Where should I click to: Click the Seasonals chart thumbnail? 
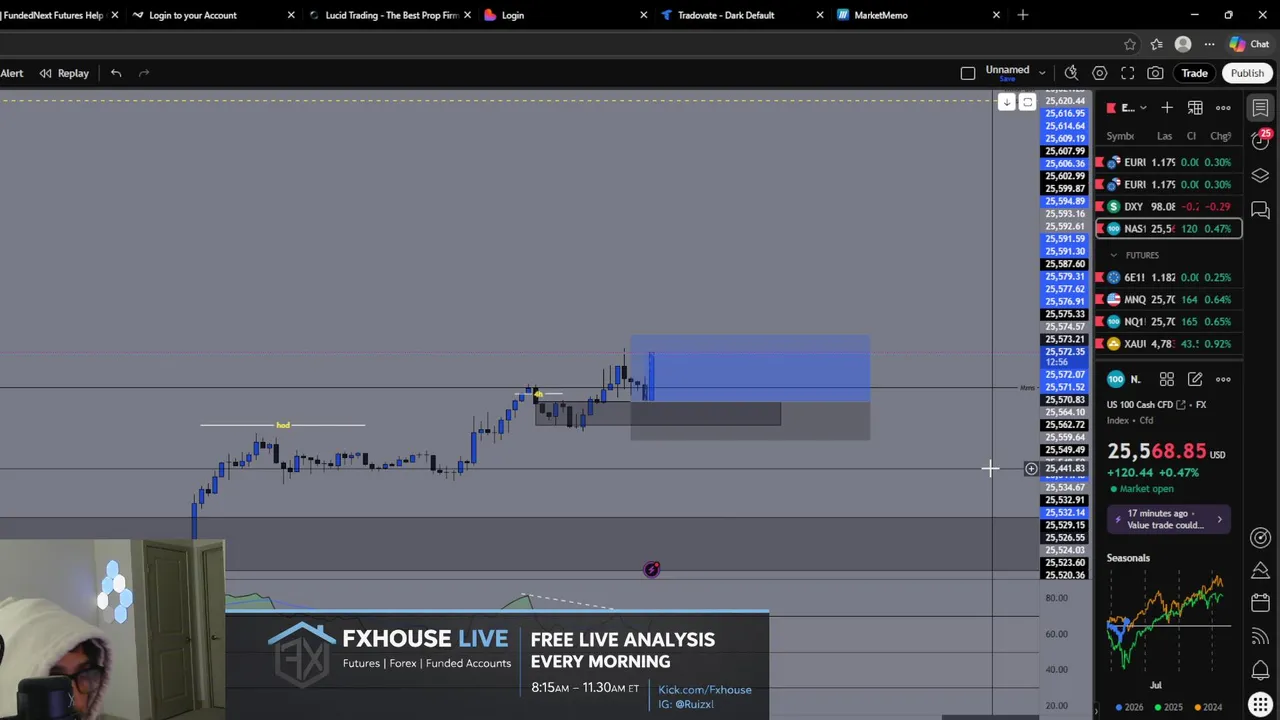pos(1169,621)
